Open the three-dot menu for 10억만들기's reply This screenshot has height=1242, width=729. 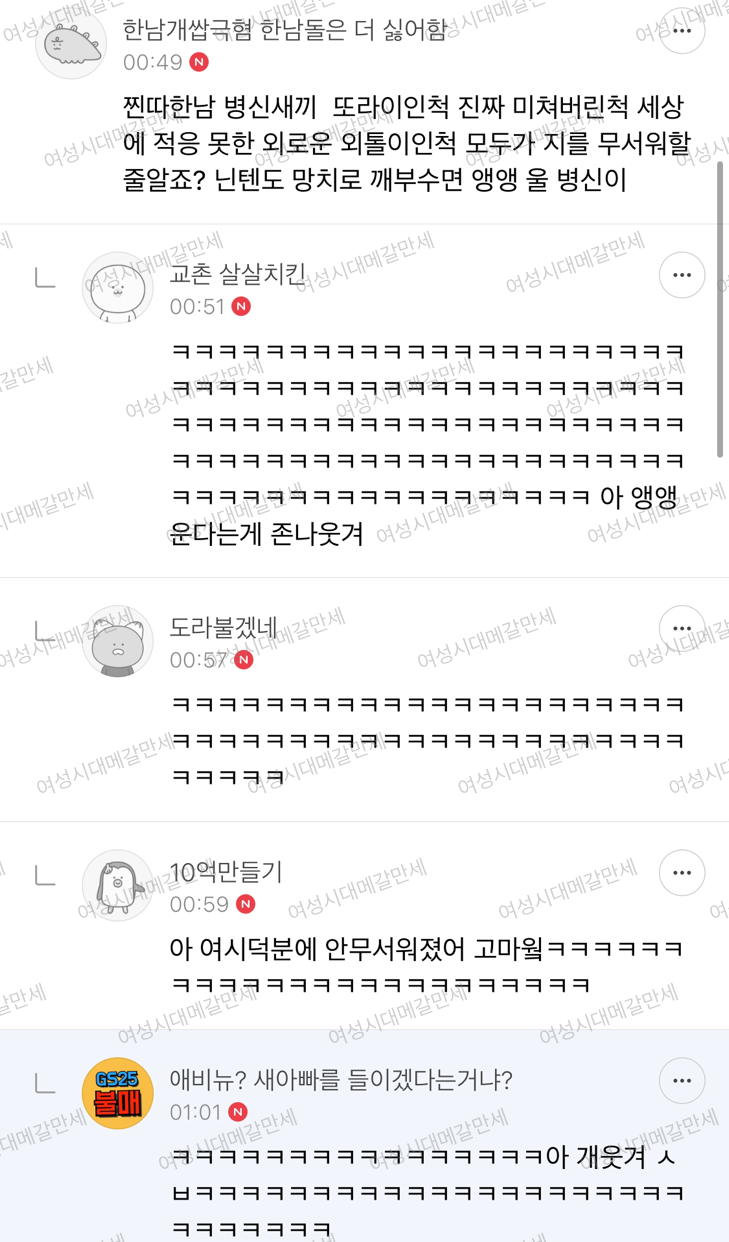(682, 873)
